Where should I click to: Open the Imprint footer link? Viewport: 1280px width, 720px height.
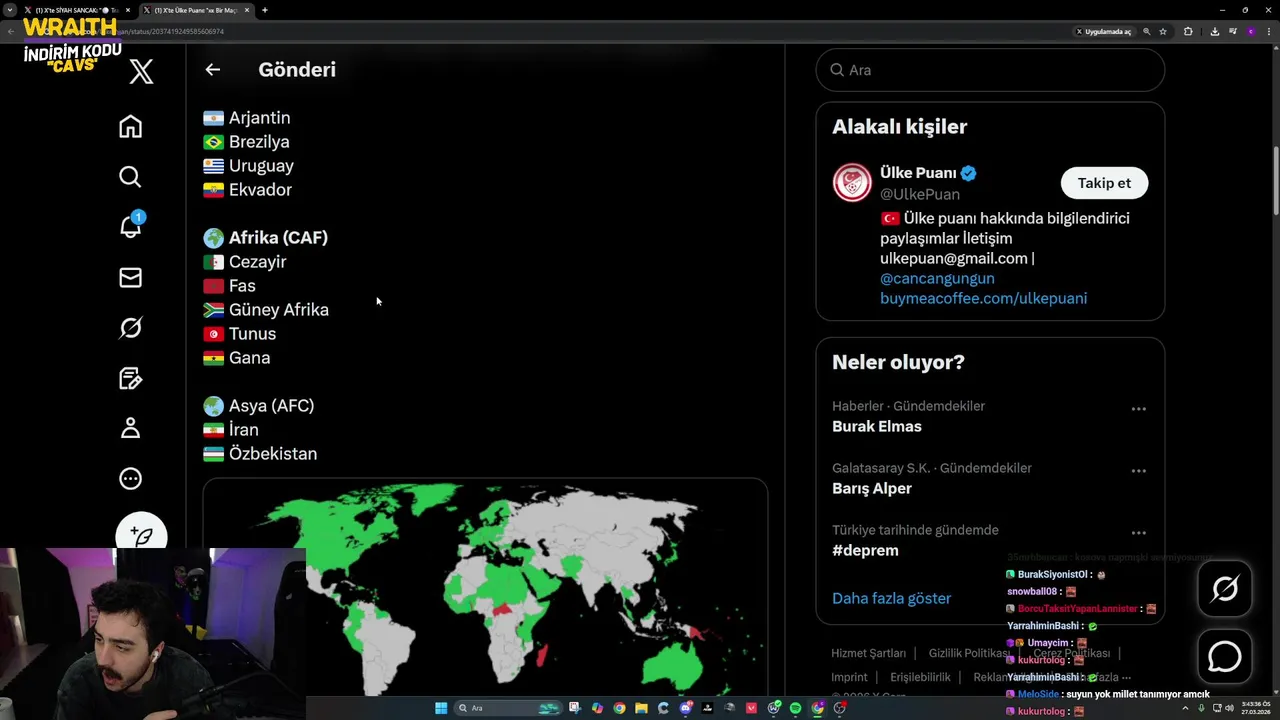coord(849,677)
